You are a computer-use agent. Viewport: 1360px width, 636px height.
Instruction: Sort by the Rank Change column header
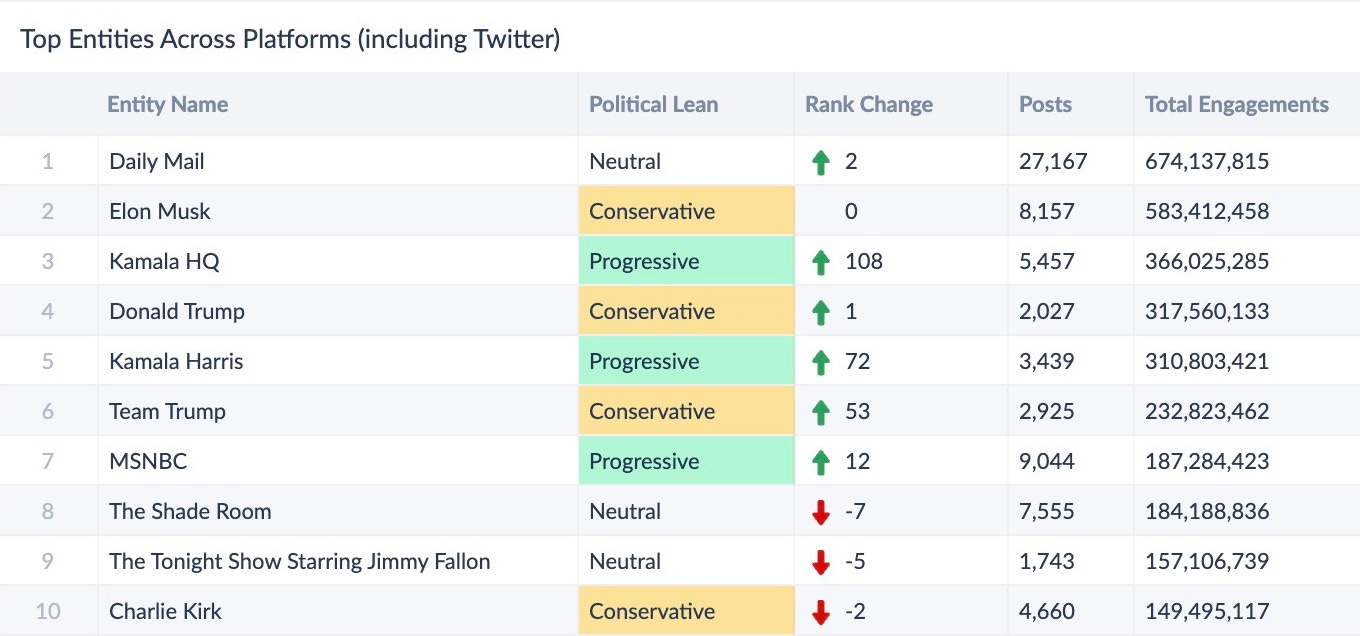[868, 104]
